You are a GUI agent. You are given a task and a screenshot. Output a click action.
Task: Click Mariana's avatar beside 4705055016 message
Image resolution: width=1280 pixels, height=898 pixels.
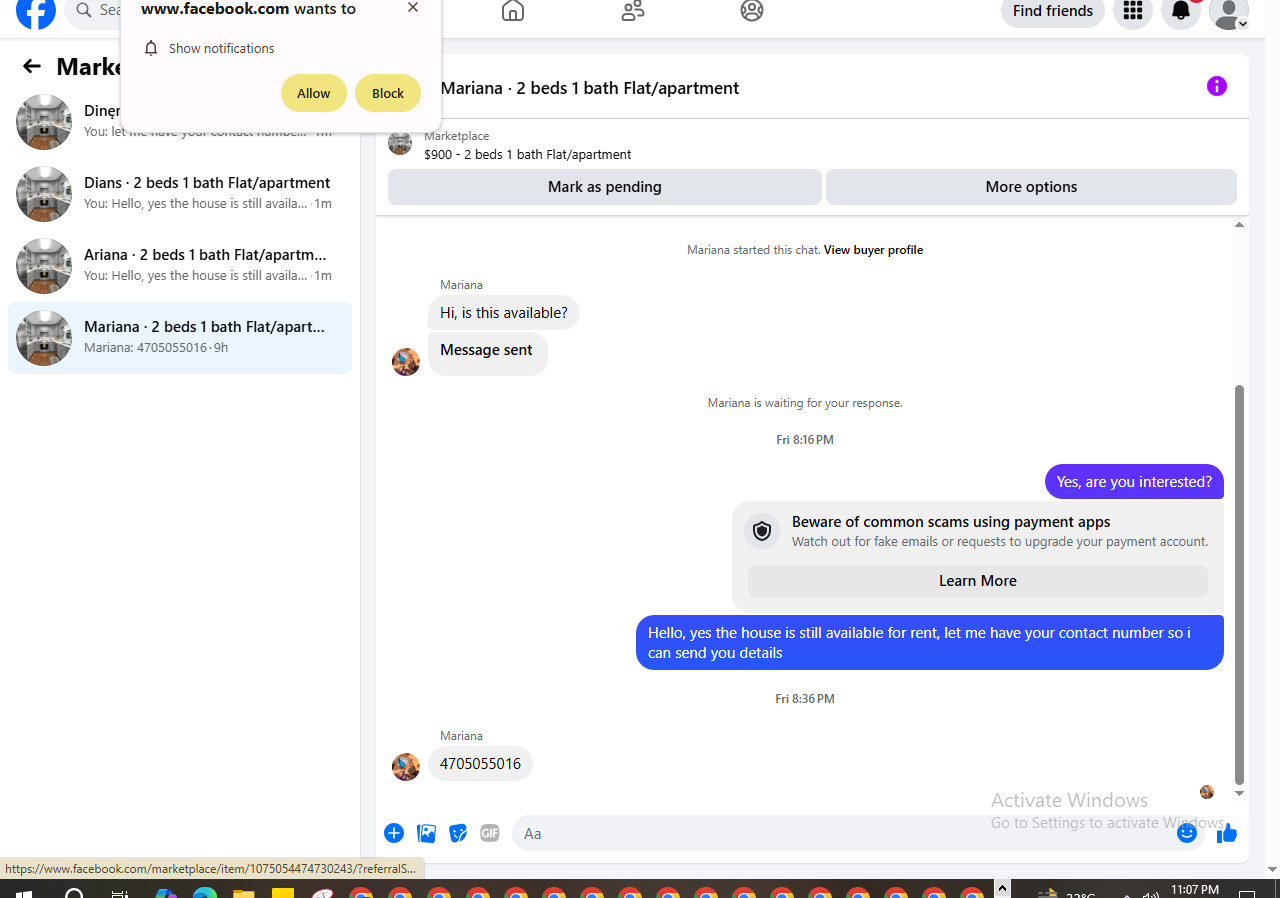406,767
